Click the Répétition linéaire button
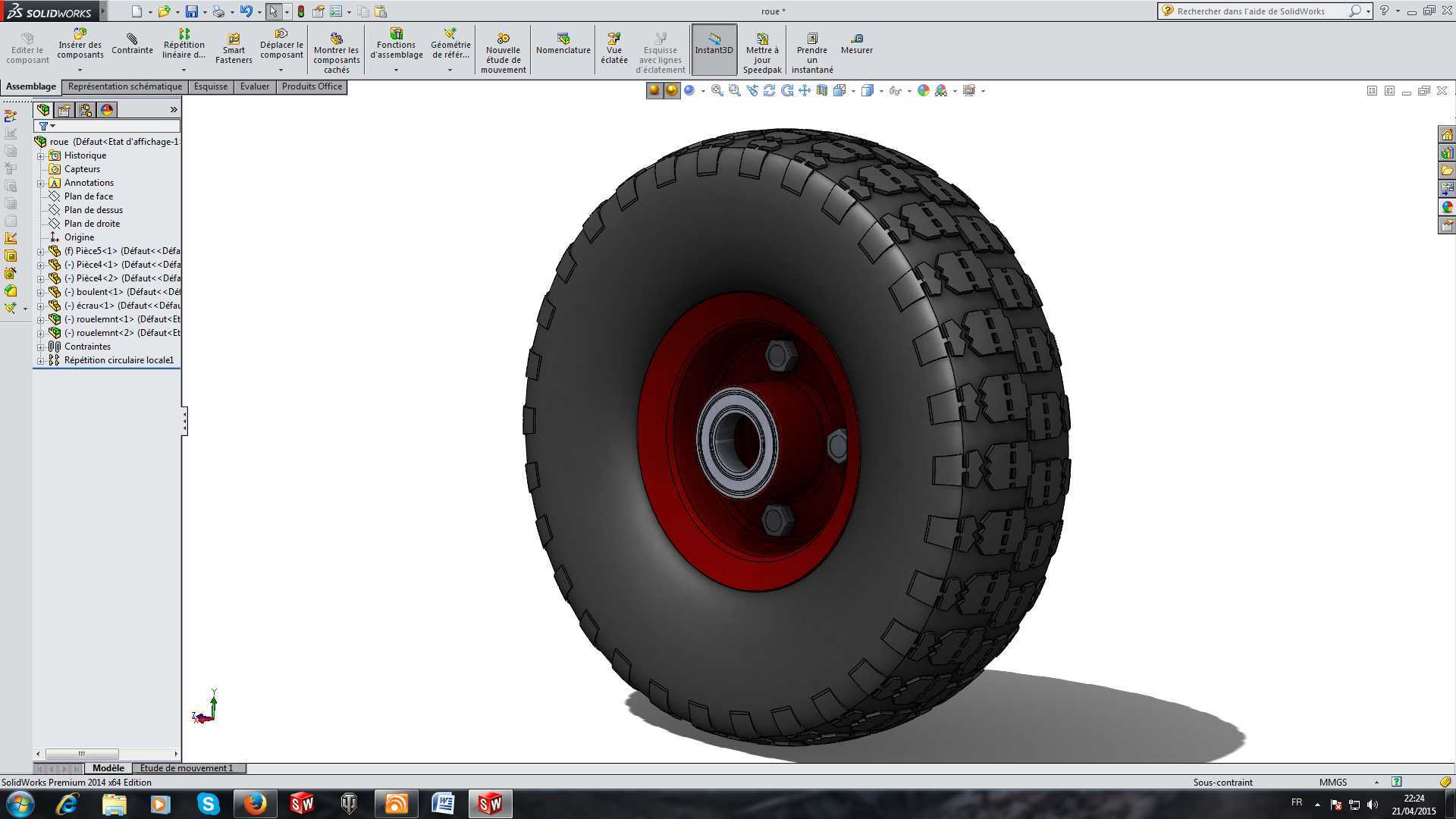The width and height of the screenshot is (1456, 819). 184,44
